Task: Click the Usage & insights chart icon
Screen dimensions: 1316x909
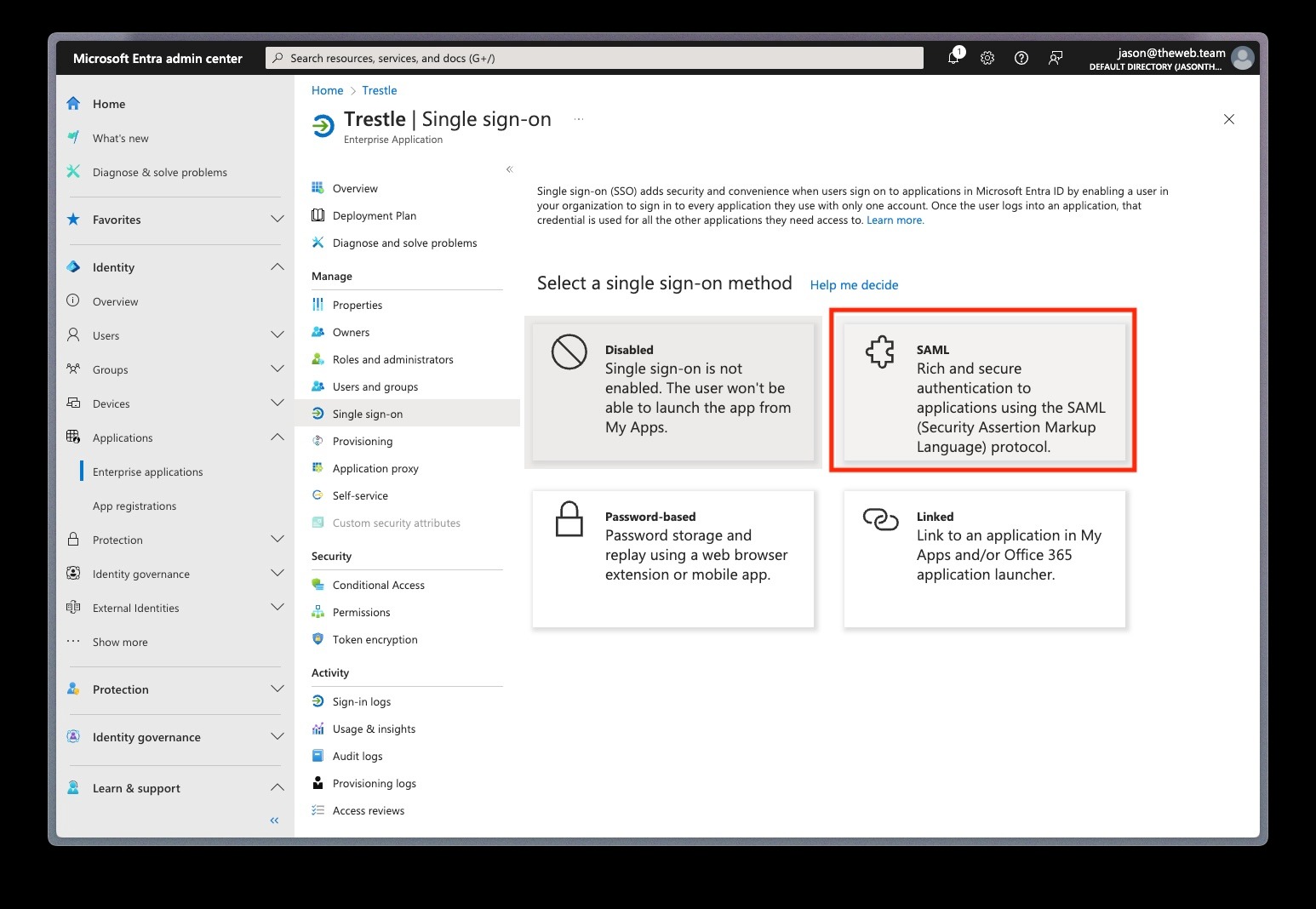Action: [318, 729]
